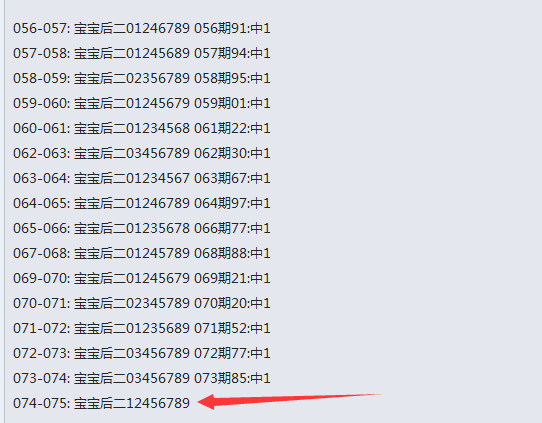Image resolution: width=542 pixels, height=423 pixels.
Task: Select the last 074-075 line with 12456789
Action: click(x=101, y=403)
